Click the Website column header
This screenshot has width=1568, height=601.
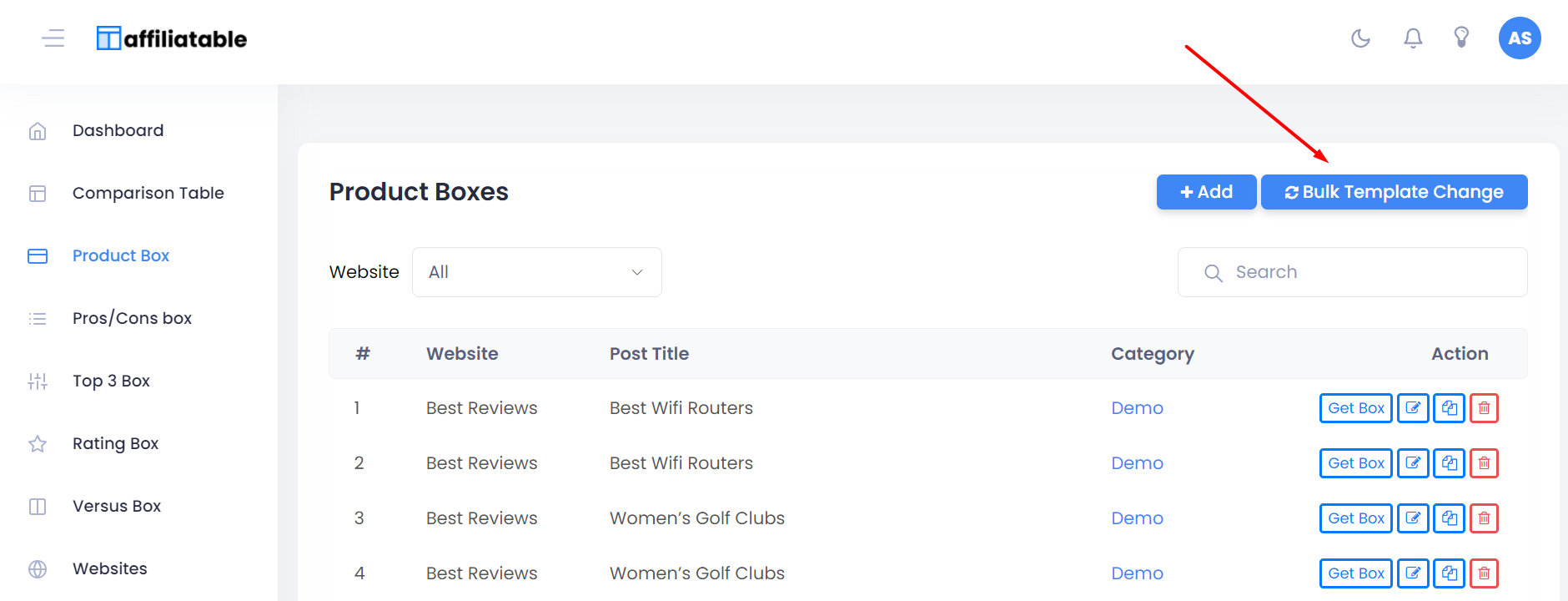click(x=462, y=354)
